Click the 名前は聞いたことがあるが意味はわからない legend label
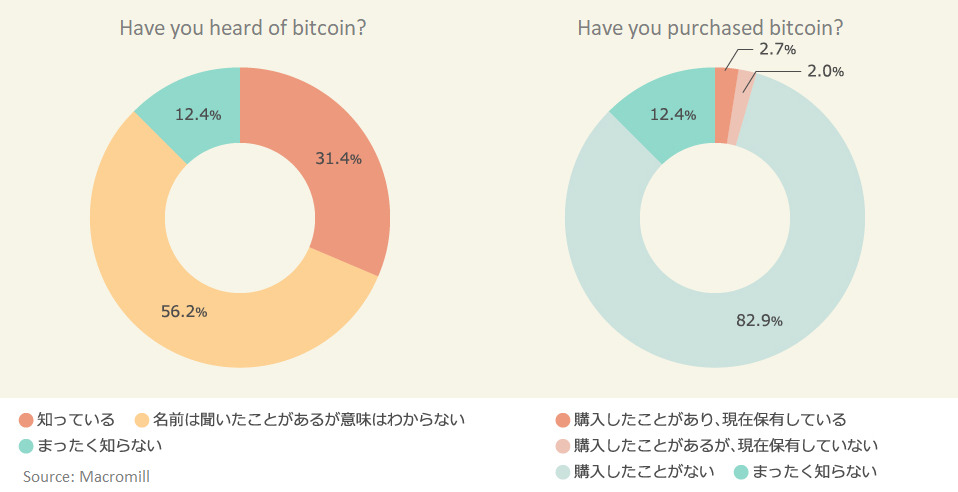 point(309,420)
